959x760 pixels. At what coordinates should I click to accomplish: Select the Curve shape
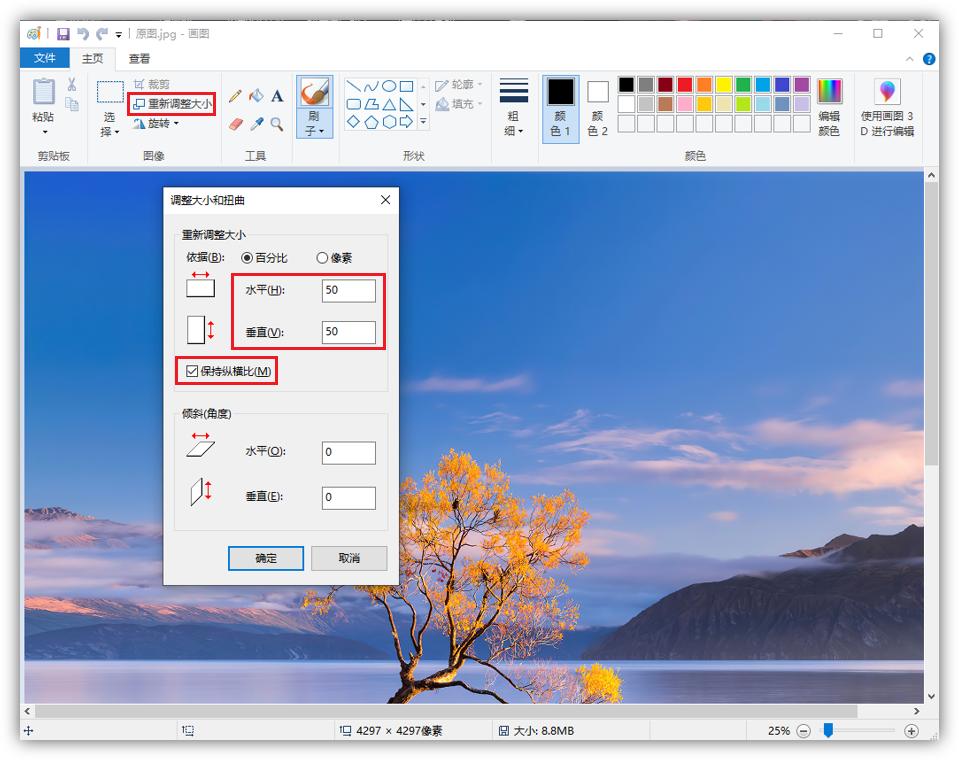(371, 86)
